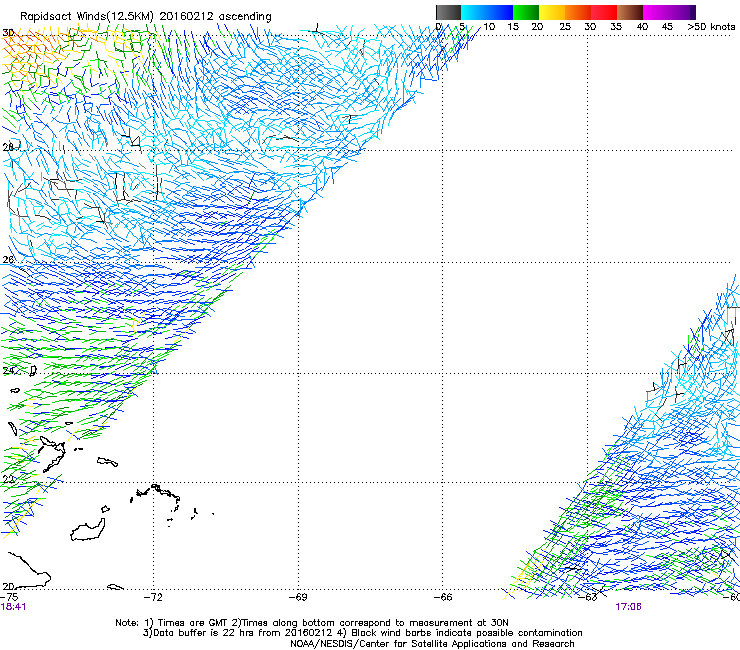Click the purple time stamp '18:41'
The image size is (740, 650).
[13, 607]
